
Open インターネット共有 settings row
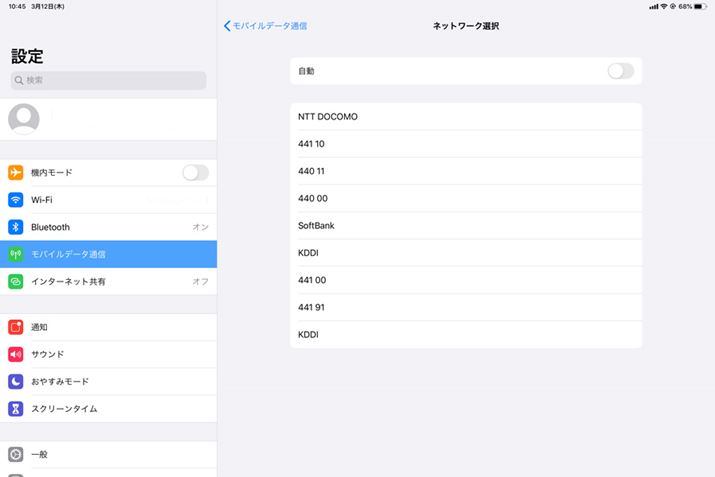pyautogui.click(x=109, y=281)
